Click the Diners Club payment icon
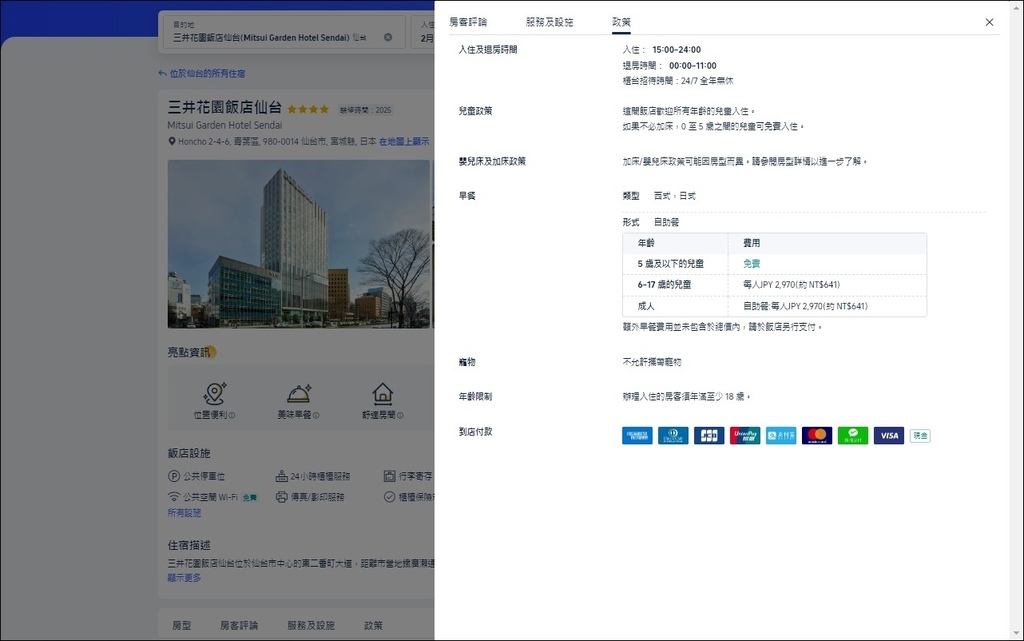The height and width of the screenshot is (641, 1024). click(673, 435)
